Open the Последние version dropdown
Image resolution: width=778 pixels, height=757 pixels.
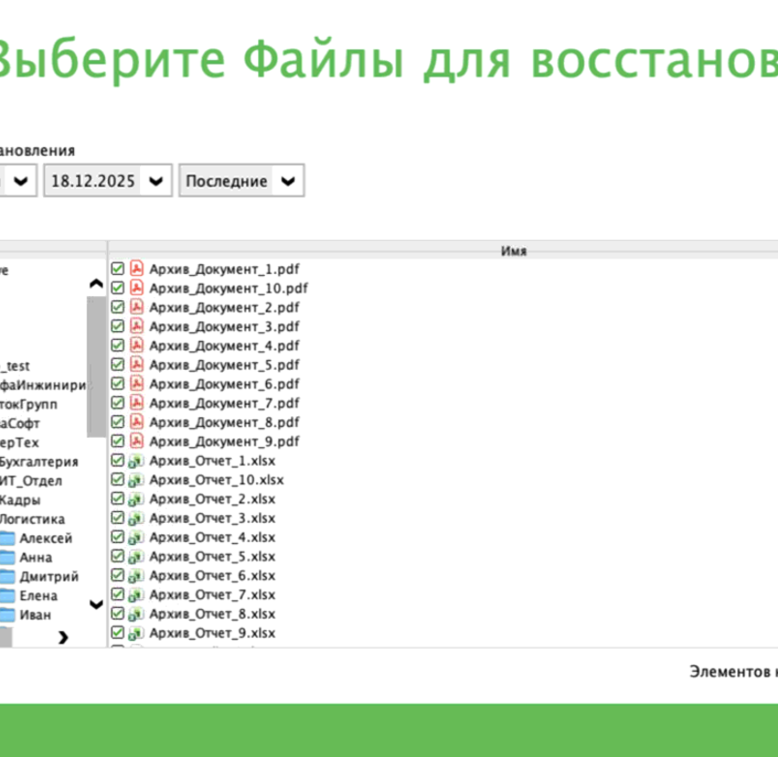241,181
